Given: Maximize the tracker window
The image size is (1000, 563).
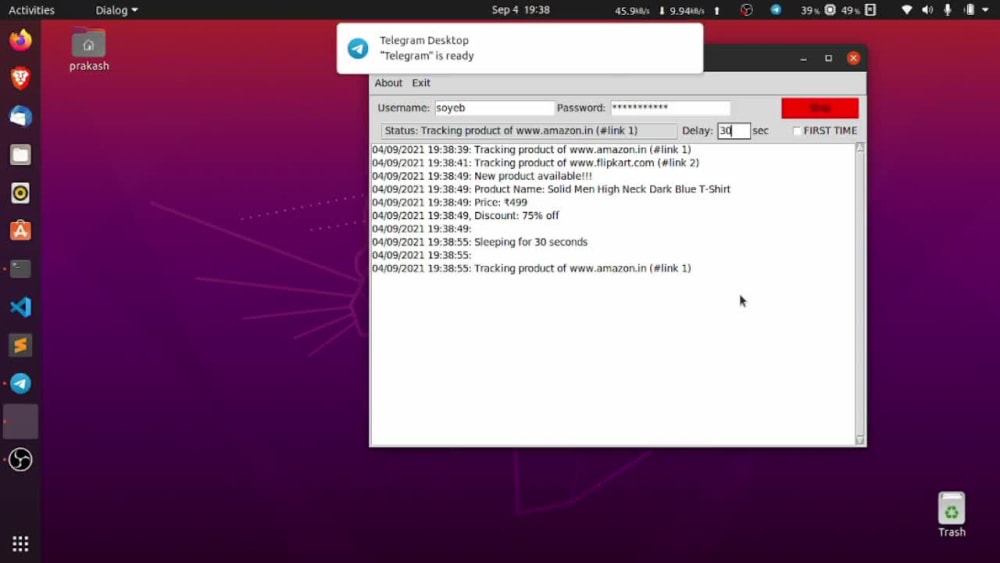Looking at the screenshot, I should pos(828,58).
